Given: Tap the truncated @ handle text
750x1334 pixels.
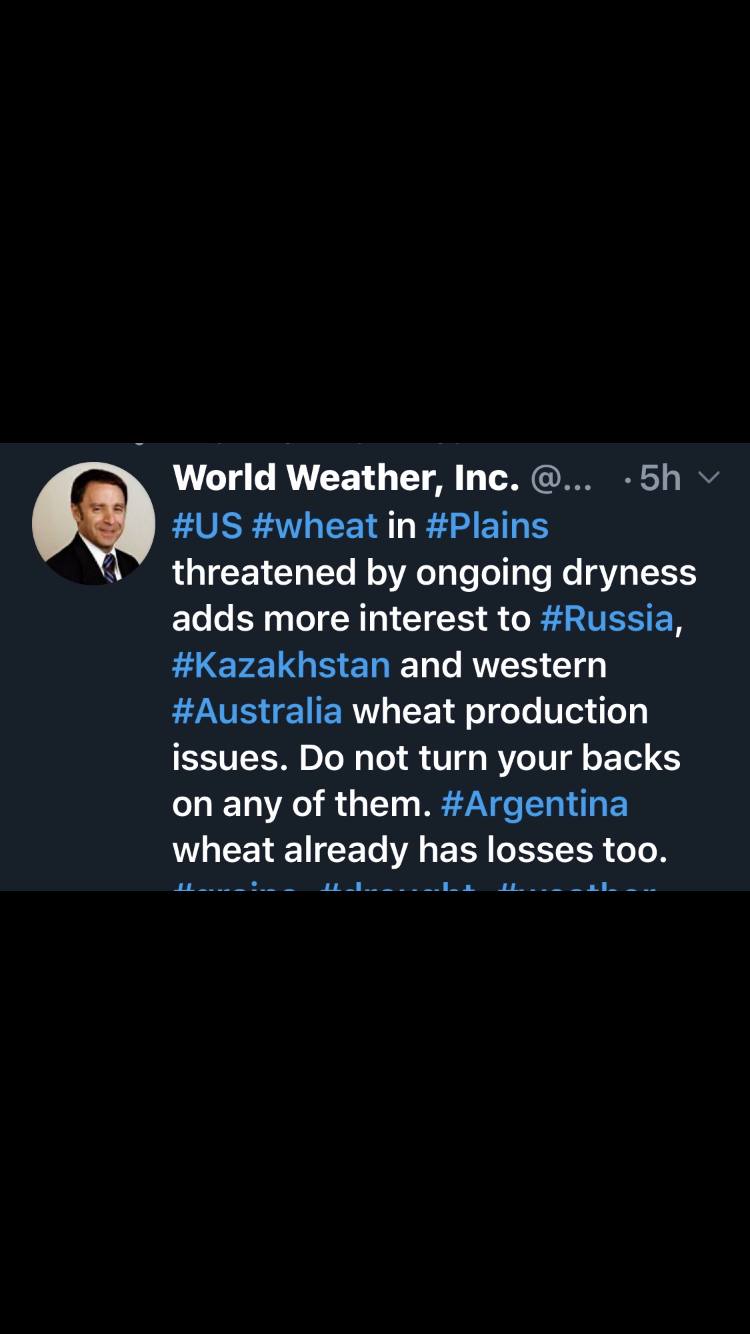Looking at the screenshot, I should (x=560, y=479).
